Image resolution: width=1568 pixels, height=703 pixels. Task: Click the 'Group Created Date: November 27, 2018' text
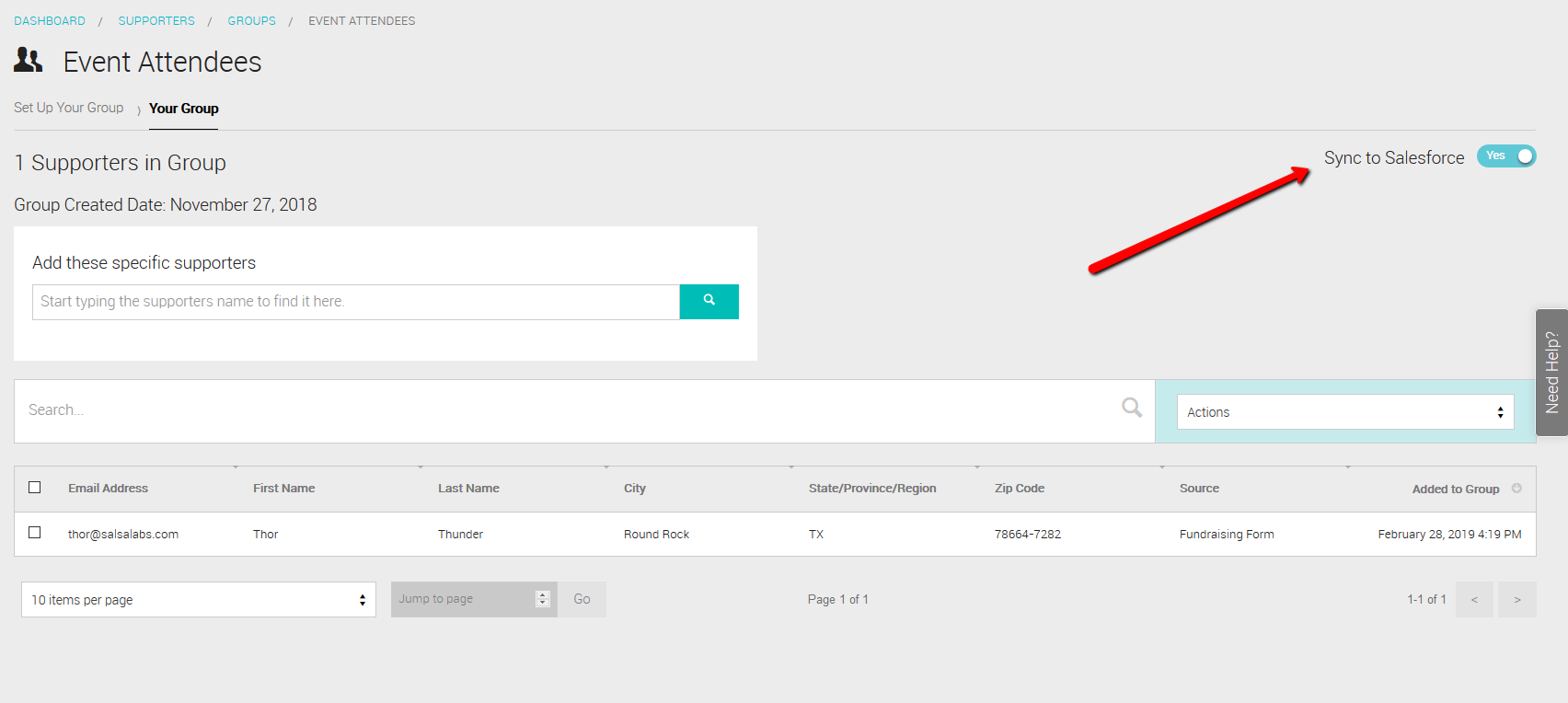pos(166,205)
